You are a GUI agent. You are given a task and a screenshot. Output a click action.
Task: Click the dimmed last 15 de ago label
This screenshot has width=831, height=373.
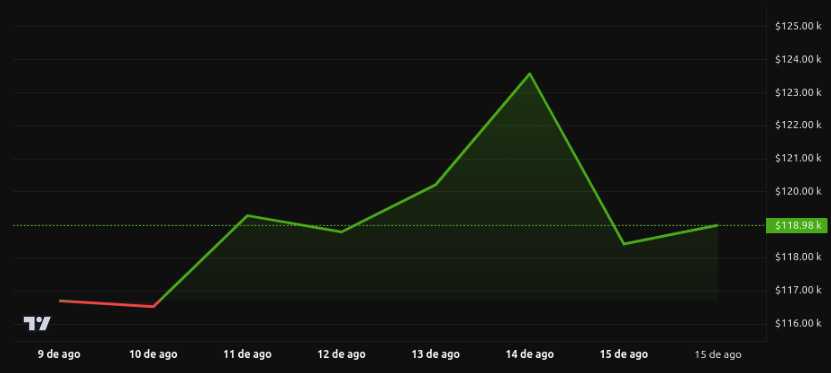pos(718,354)
